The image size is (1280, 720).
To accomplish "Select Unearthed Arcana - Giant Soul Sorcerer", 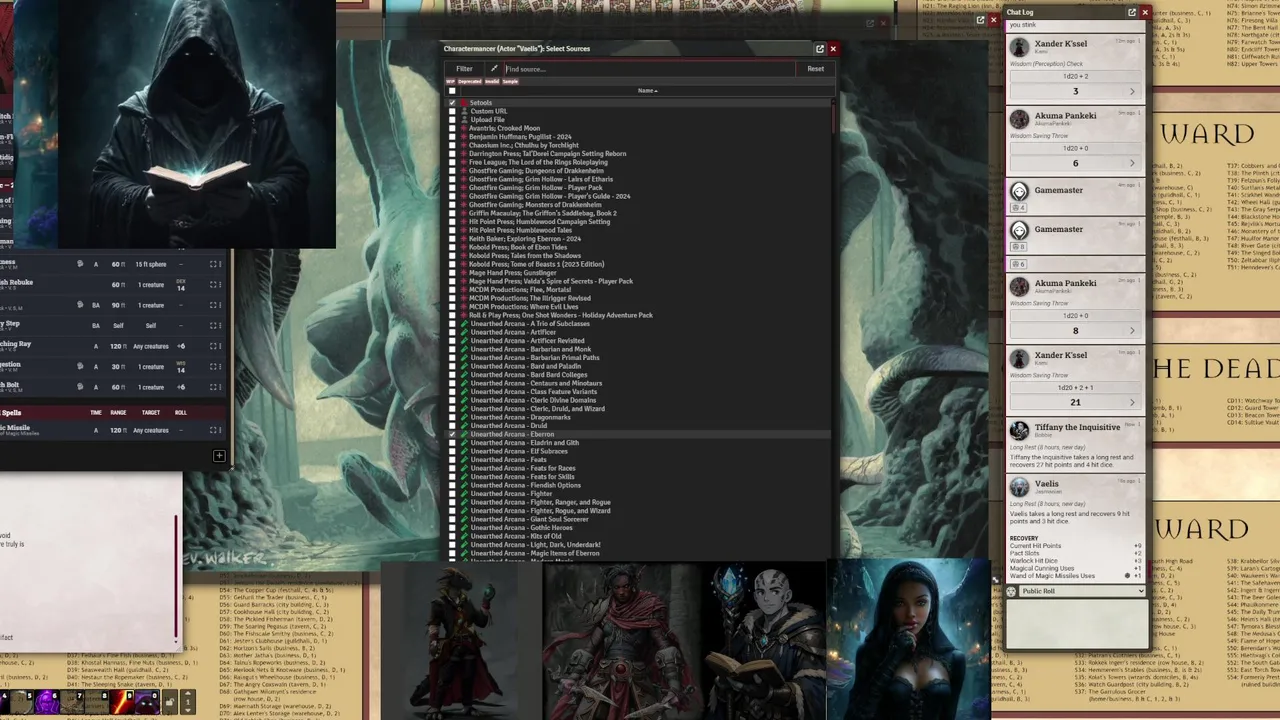I will tap(640, 519).
